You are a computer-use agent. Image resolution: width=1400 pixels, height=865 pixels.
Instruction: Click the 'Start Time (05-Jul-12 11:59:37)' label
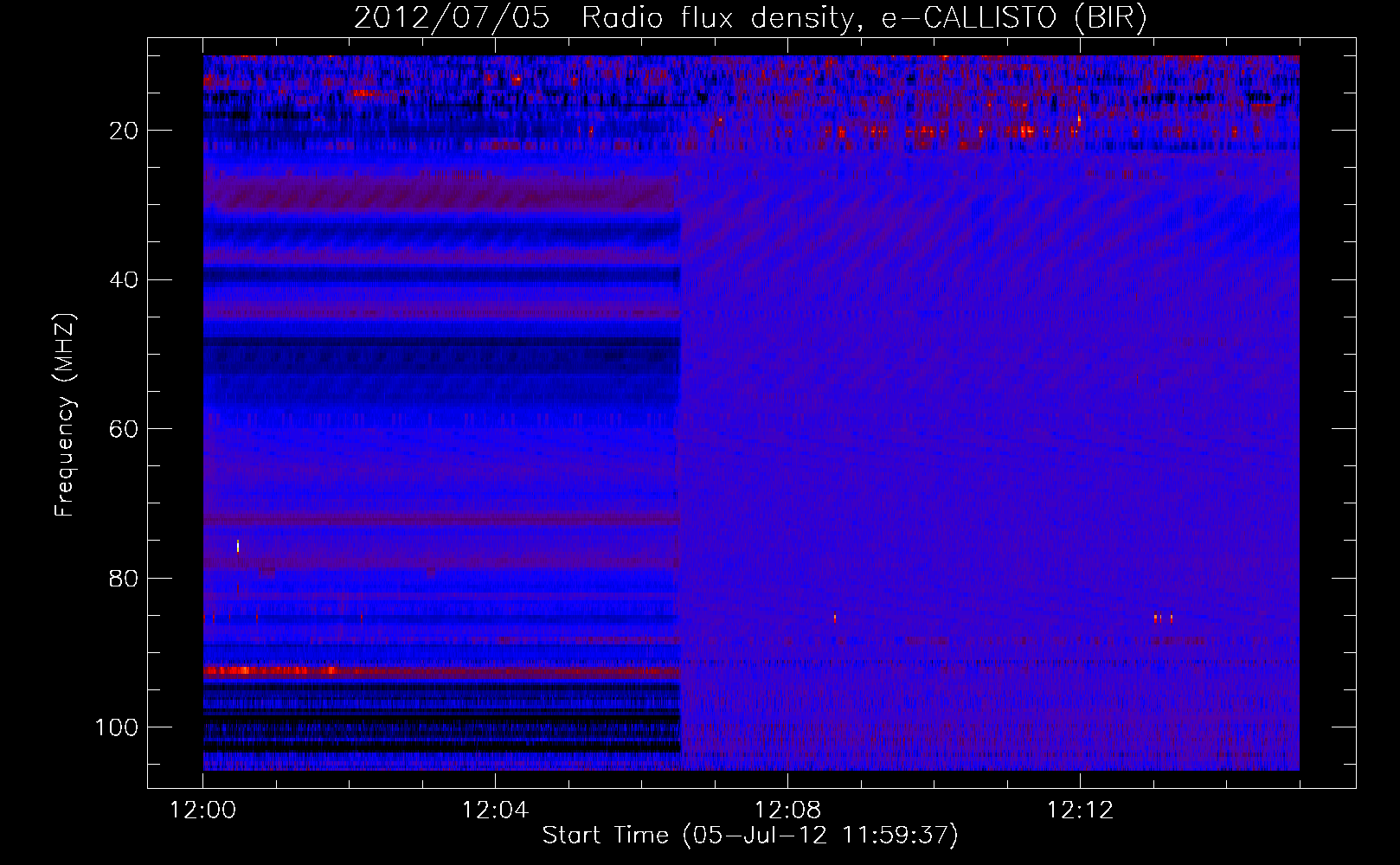click(x=750, y=836)
